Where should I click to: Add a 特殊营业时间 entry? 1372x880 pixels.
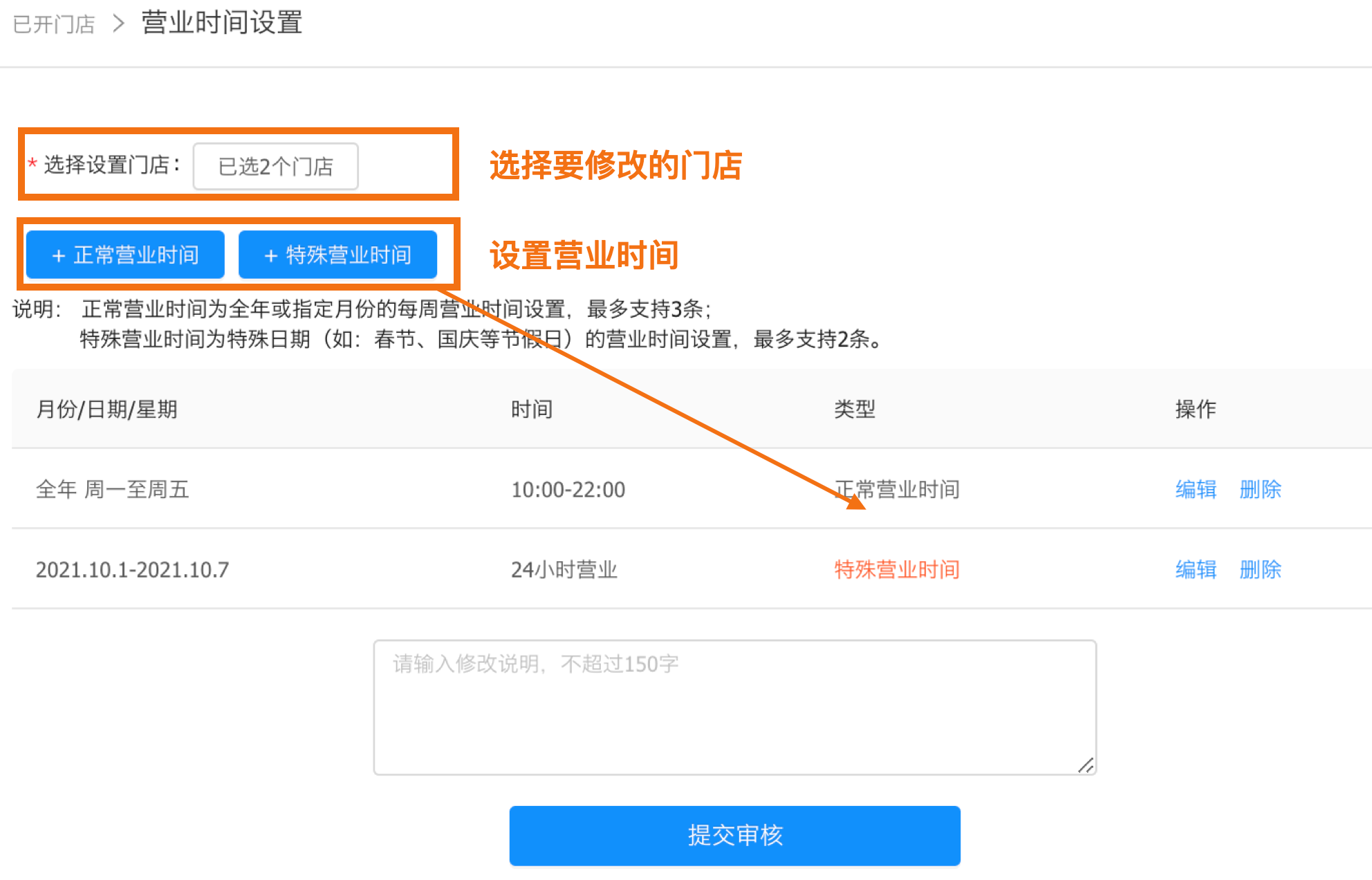337,255
